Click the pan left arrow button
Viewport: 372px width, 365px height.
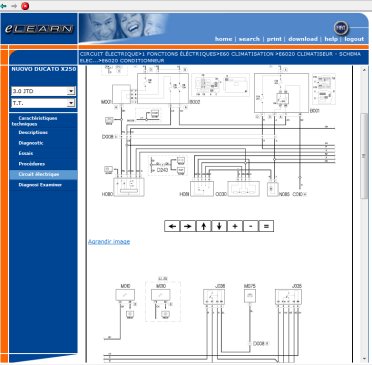172,226
